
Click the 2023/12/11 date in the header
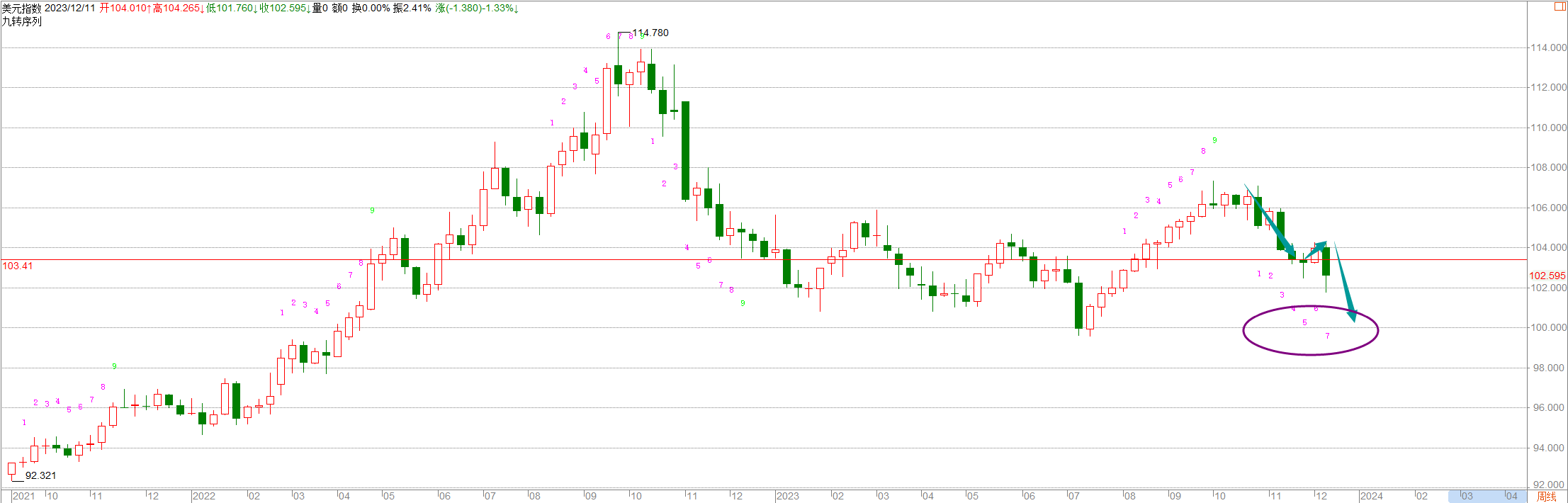(70, 8)
